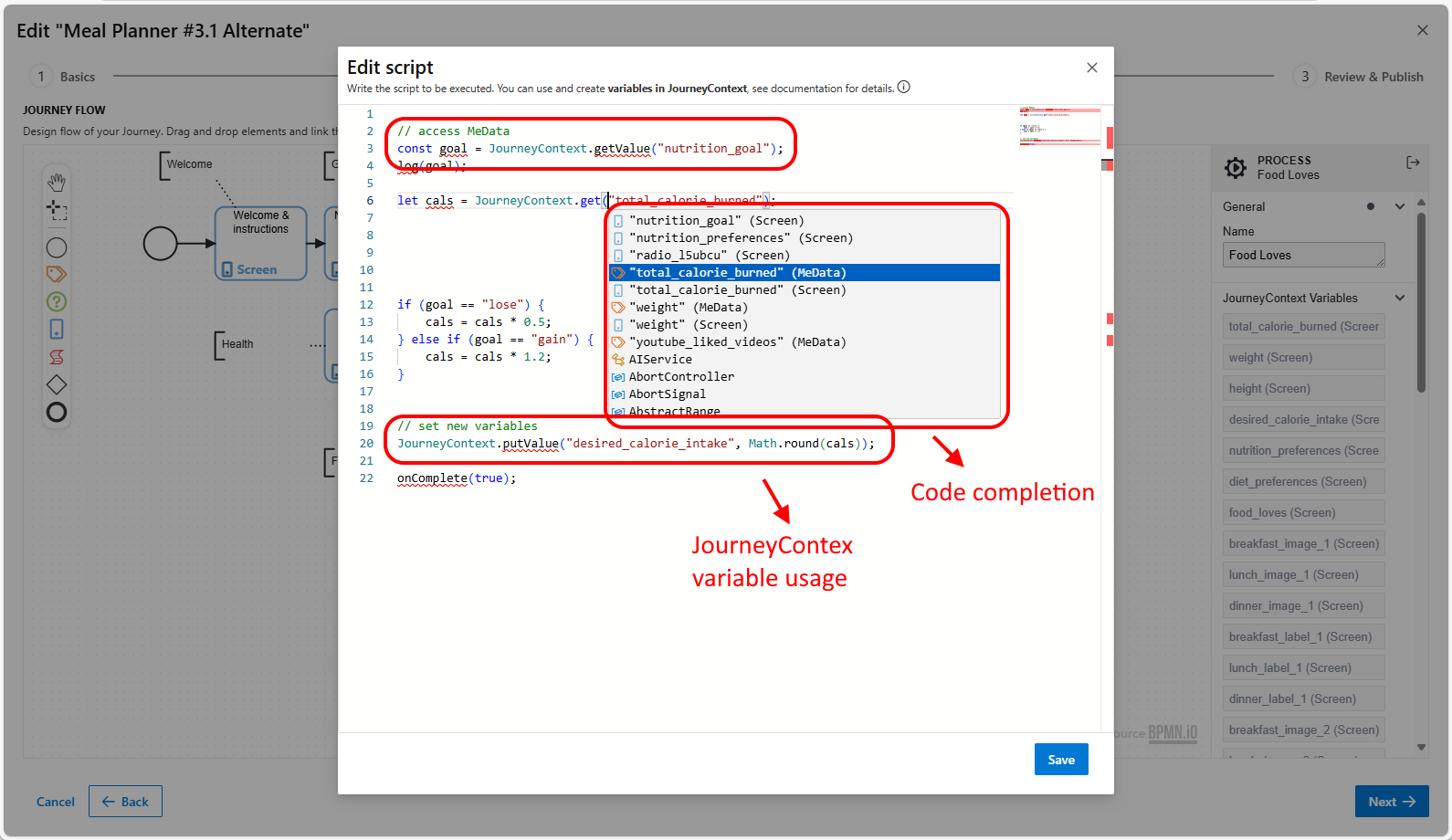Select "nutrition_preferences" (Screen) autocomplete entry
The width and height of the screenshot is (1452, 840).
[x=741, y=238]
